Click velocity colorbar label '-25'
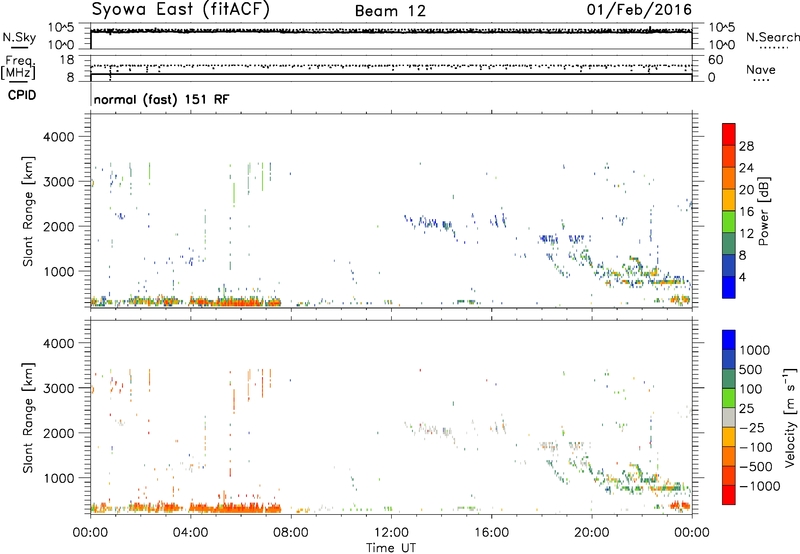The height and width of the screenshot is (554, 800). click(752, 428)
